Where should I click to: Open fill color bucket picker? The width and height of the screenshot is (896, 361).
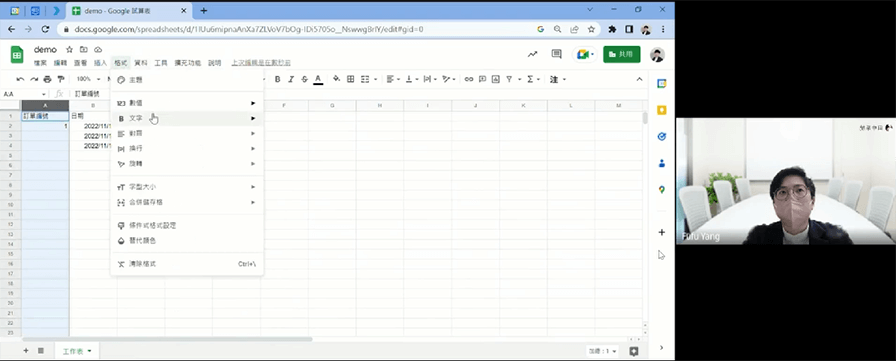pyautogui.click(x=337, y=79)
